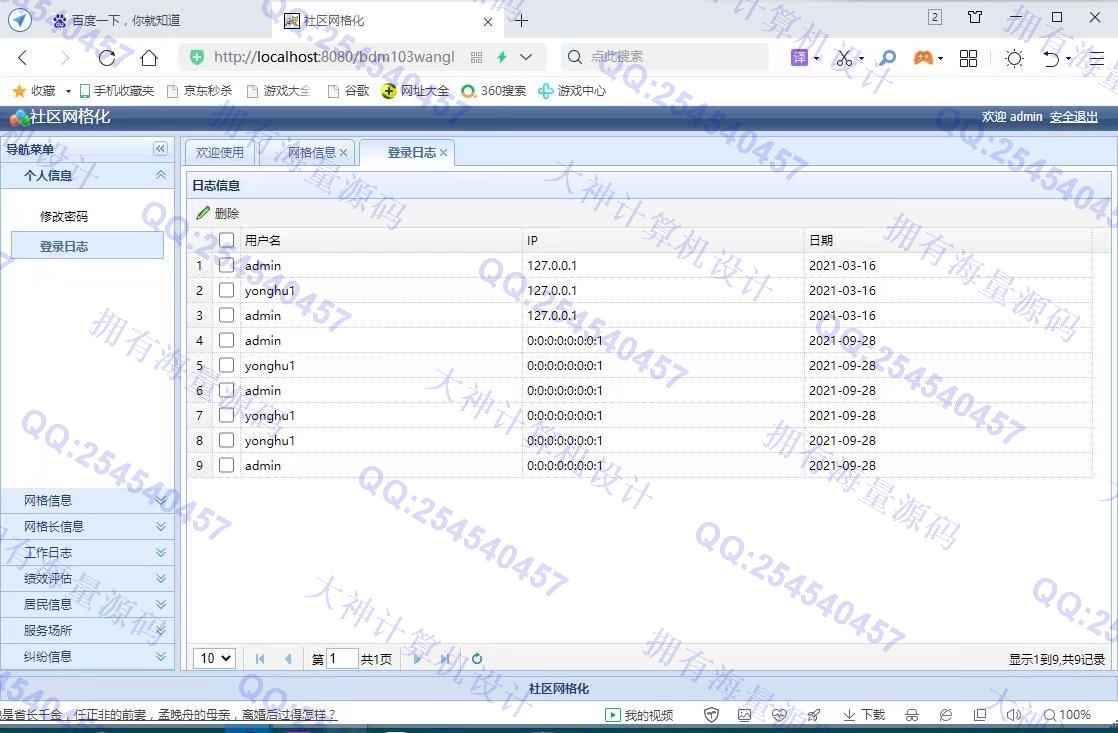Viewport: 1118px width, 733px height.
Task: Click the undo closed-tab arrow icon
Action: click(x=1051, y=58)
